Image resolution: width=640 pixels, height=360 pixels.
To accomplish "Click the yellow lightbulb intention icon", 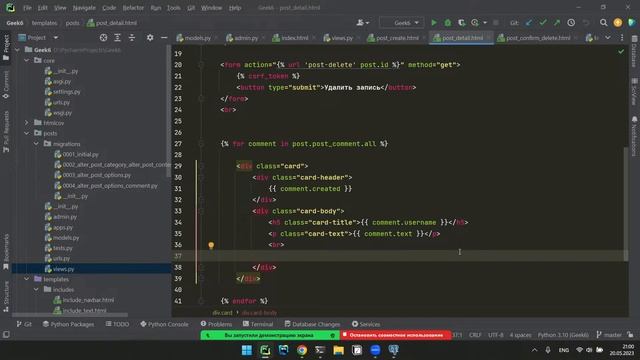I will [211, 245].
